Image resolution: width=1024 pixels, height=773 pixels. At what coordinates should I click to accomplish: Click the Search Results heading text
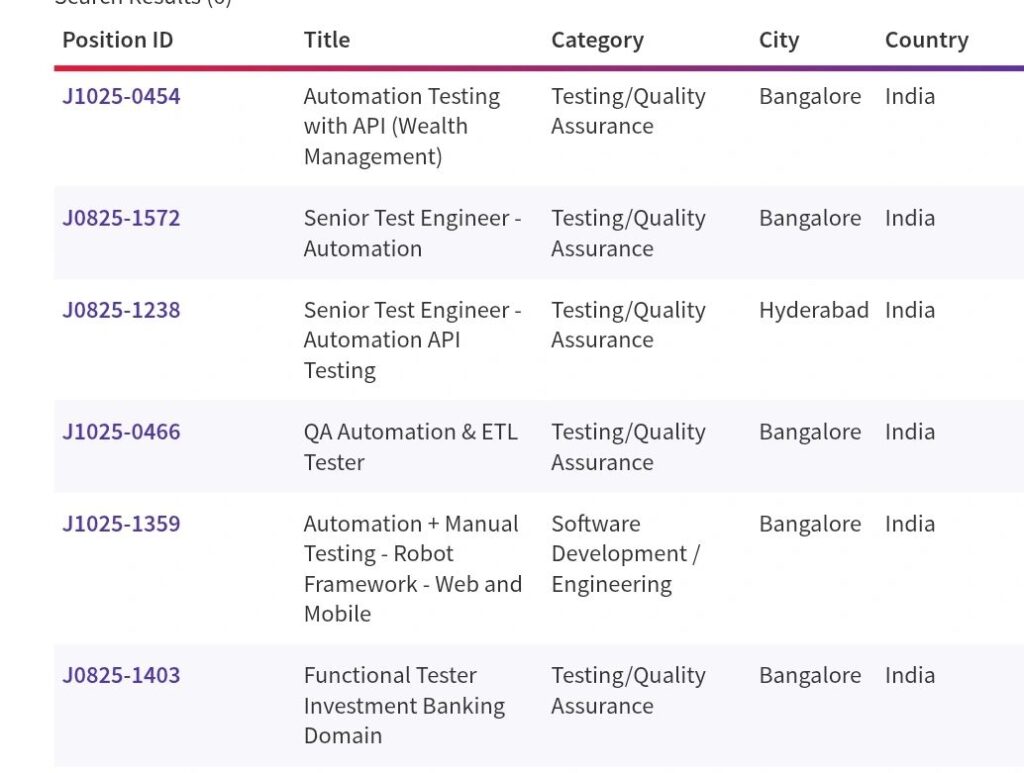pyautogui.click(x=142, y=3)
